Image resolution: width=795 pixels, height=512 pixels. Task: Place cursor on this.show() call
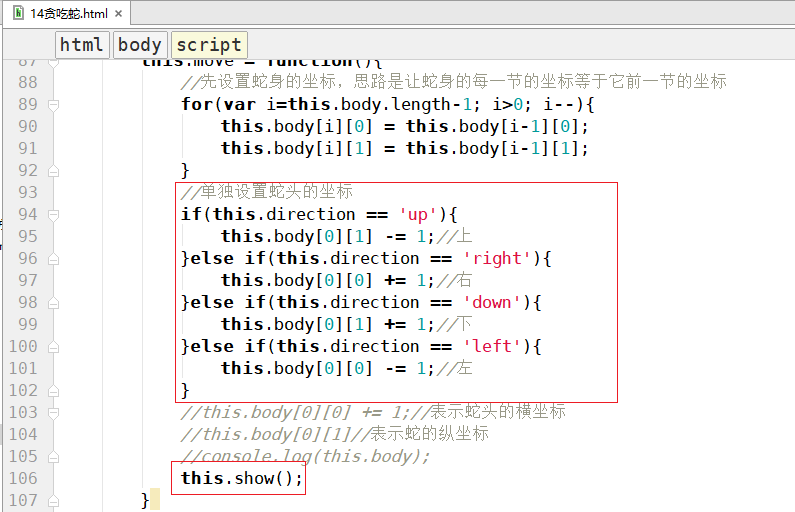point(240,478)
